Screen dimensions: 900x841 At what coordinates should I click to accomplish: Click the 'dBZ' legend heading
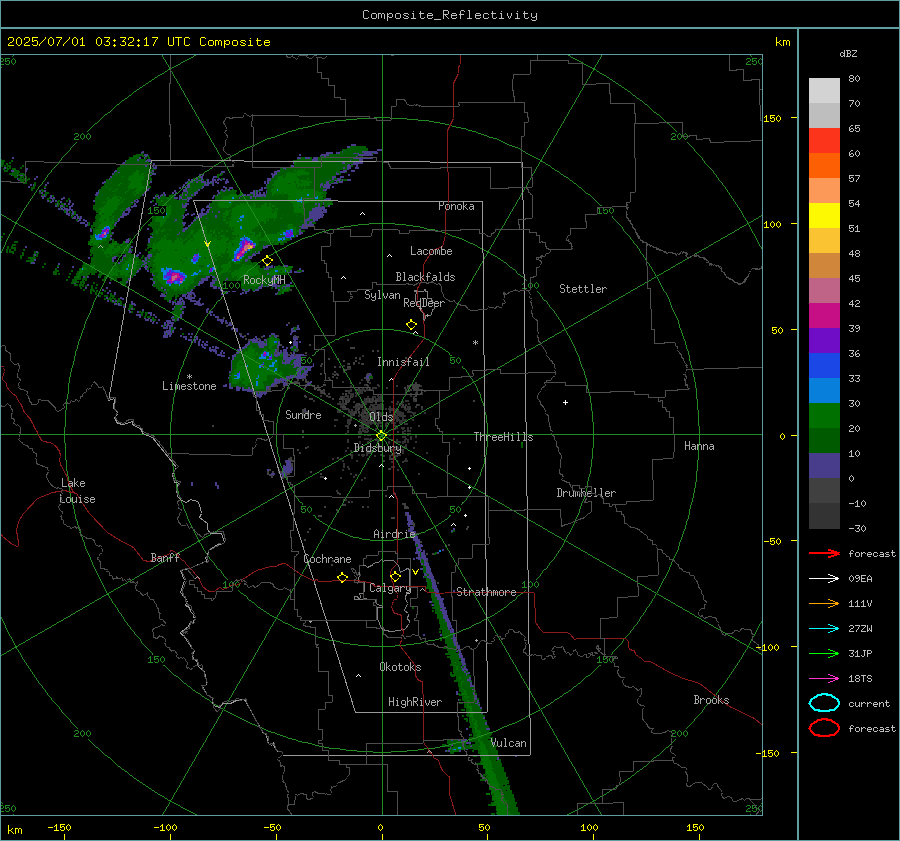(x=848, y=53)
